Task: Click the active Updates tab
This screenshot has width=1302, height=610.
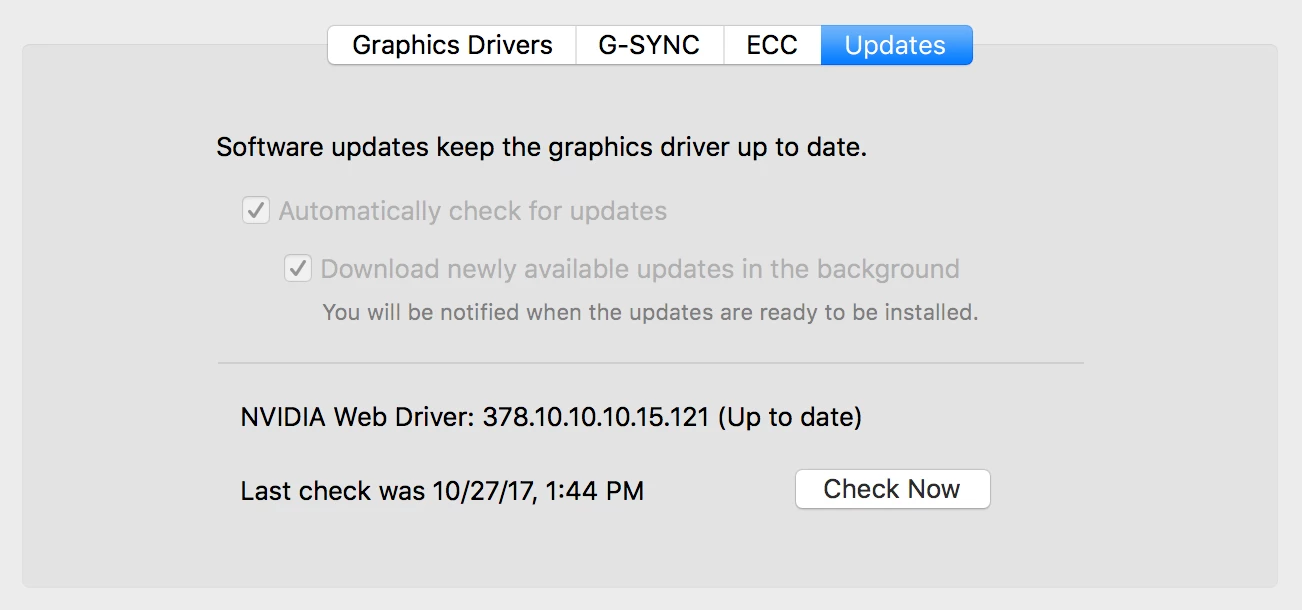Action: (x=895, y=46)
